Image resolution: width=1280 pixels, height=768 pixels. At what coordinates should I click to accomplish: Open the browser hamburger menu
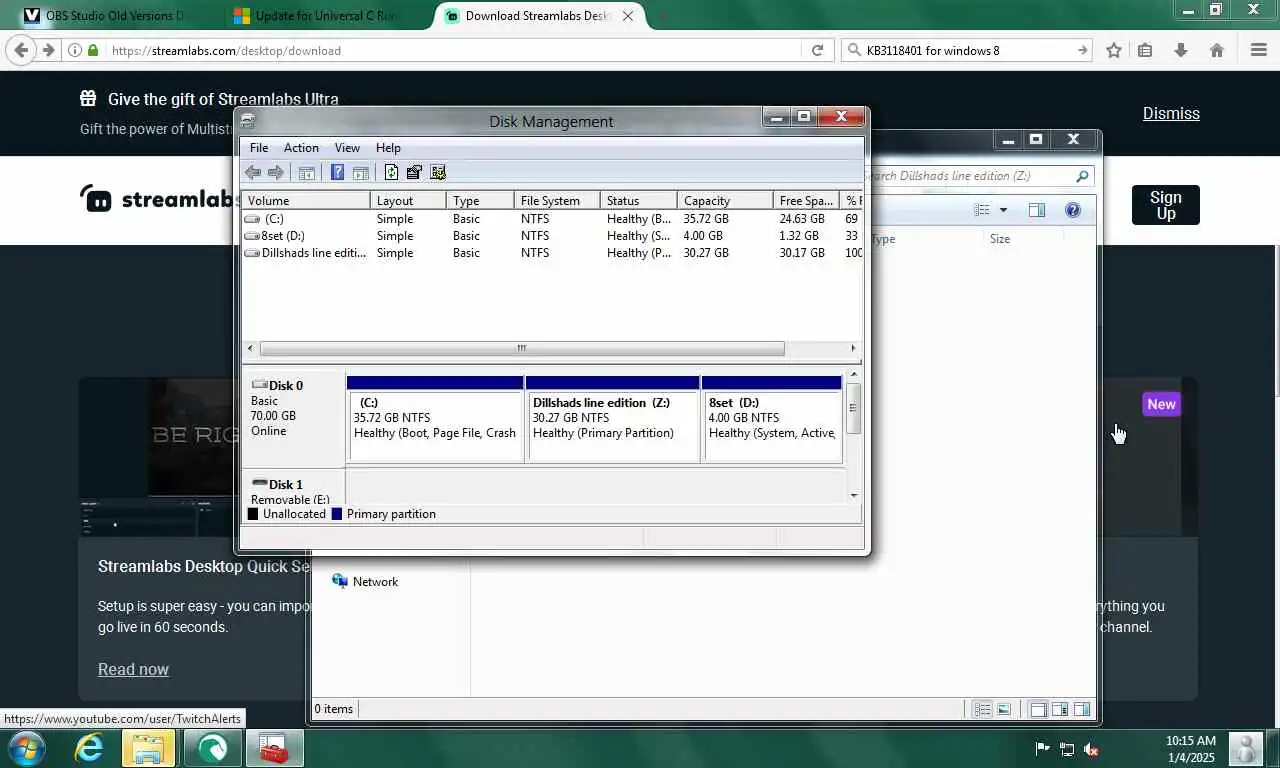1259,50
